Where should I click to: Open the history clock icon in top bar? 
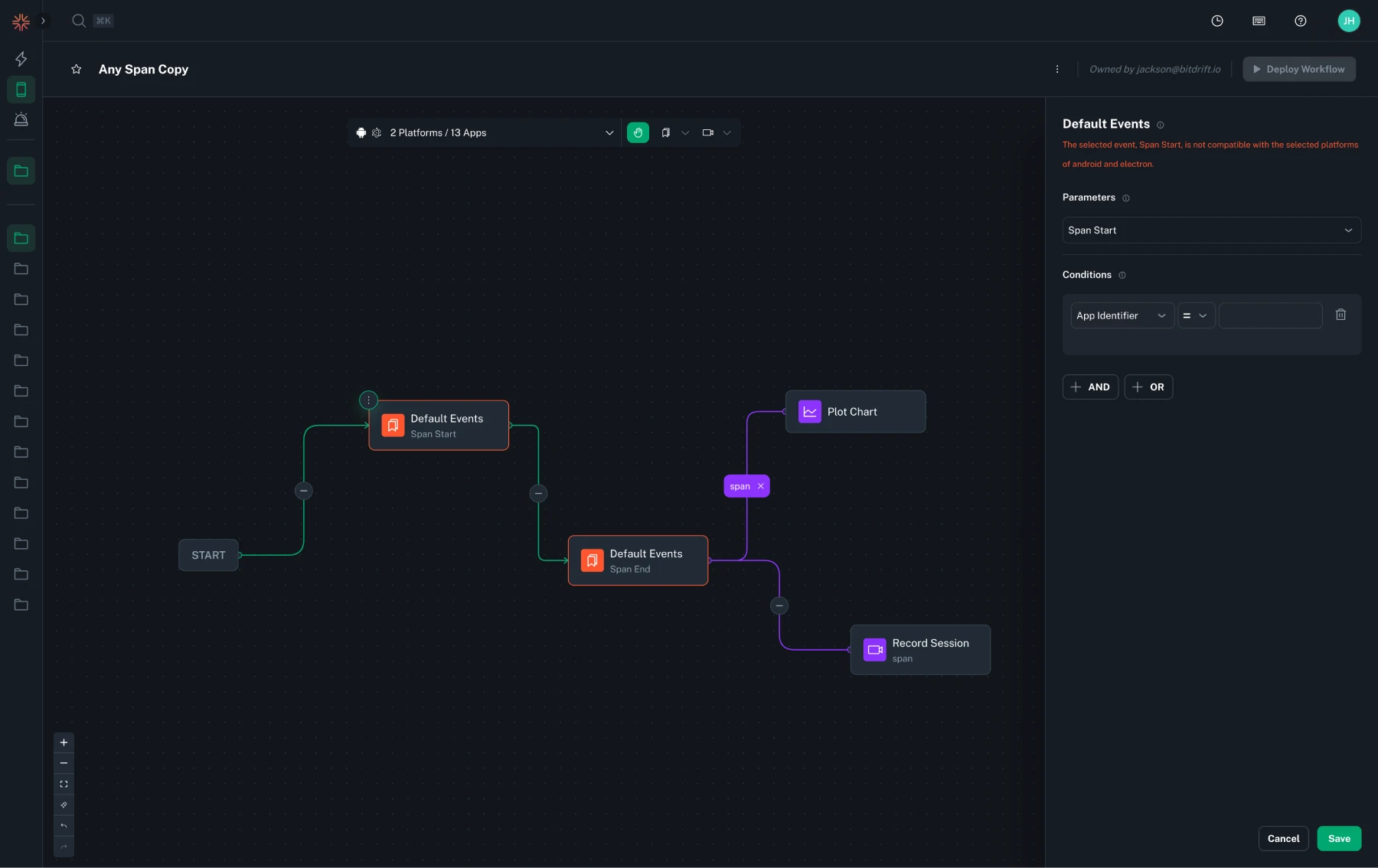(x=1217, y=21)
